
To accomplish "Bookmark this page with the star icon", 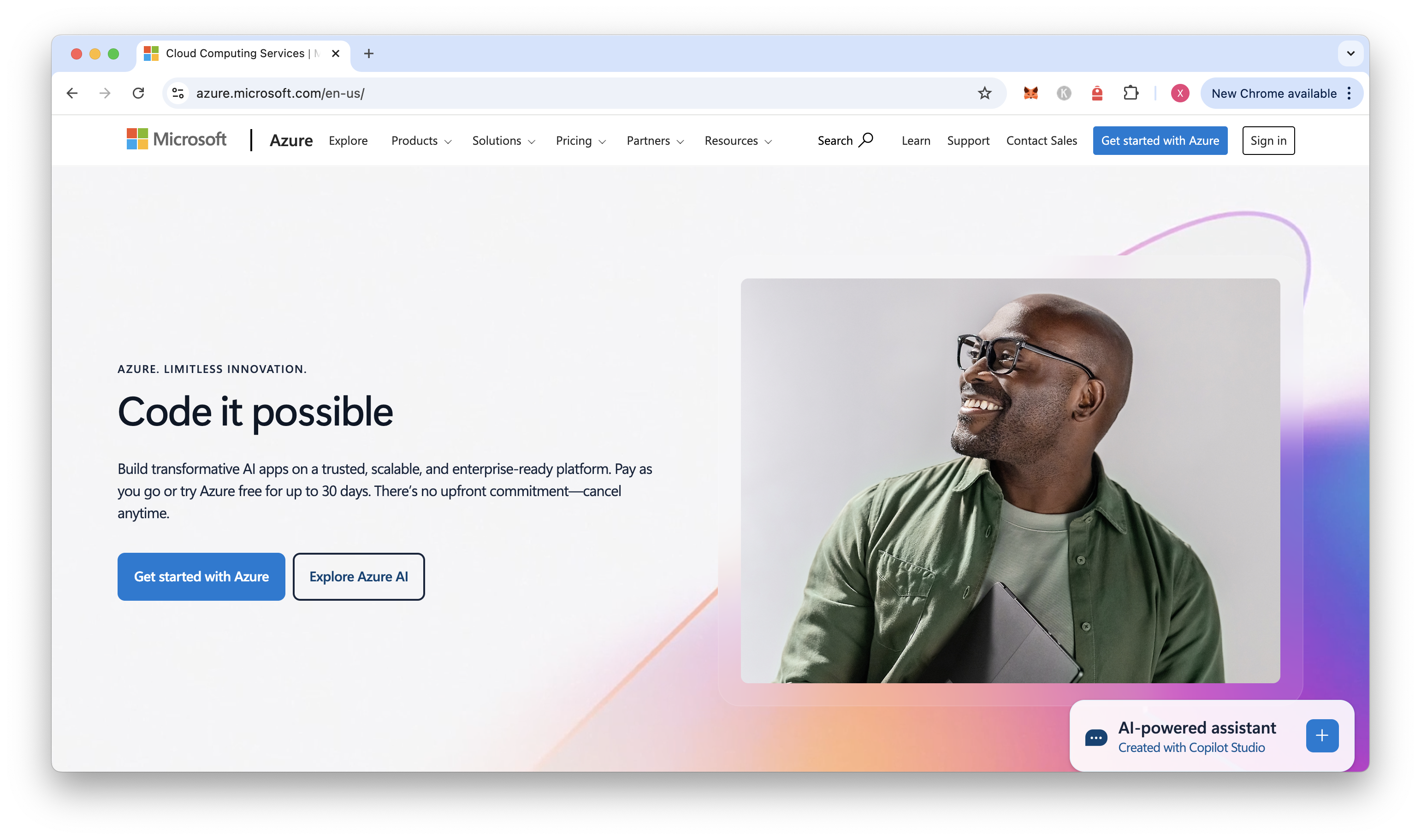I will coord(985,93).
